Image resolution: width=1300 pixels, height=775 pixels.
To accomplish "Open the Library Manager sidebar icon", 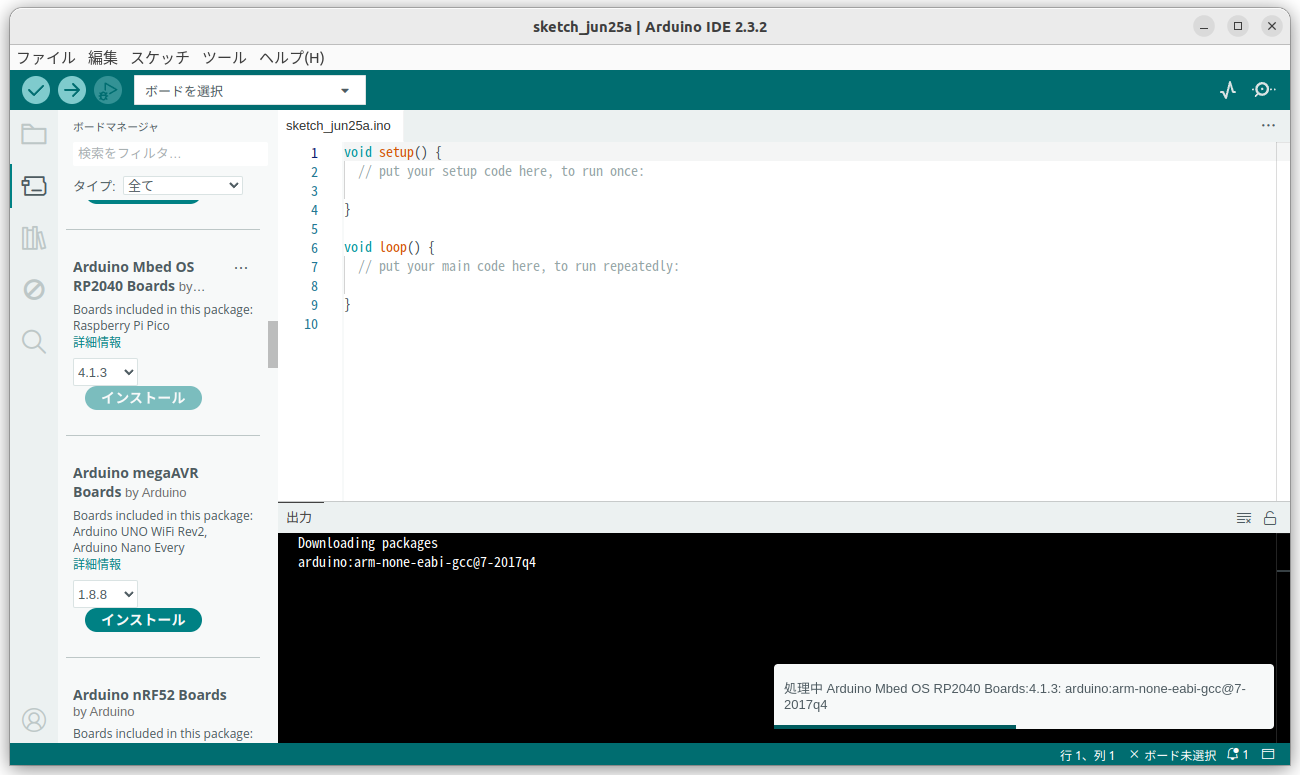I will click(33, 237).
